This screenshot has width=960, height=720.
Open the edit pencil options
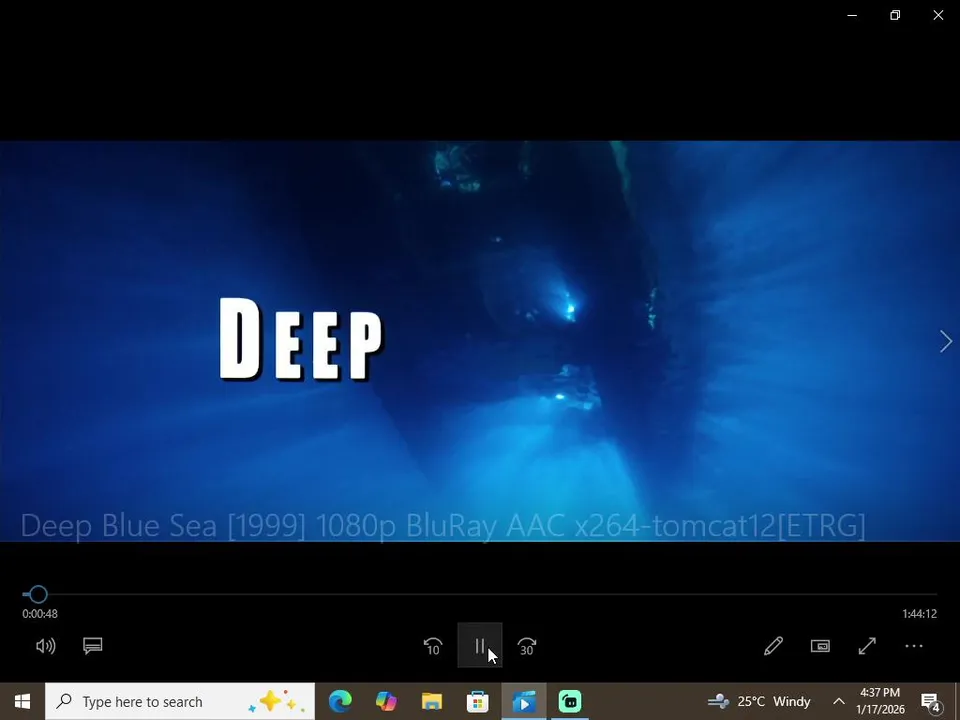point(773,646)
